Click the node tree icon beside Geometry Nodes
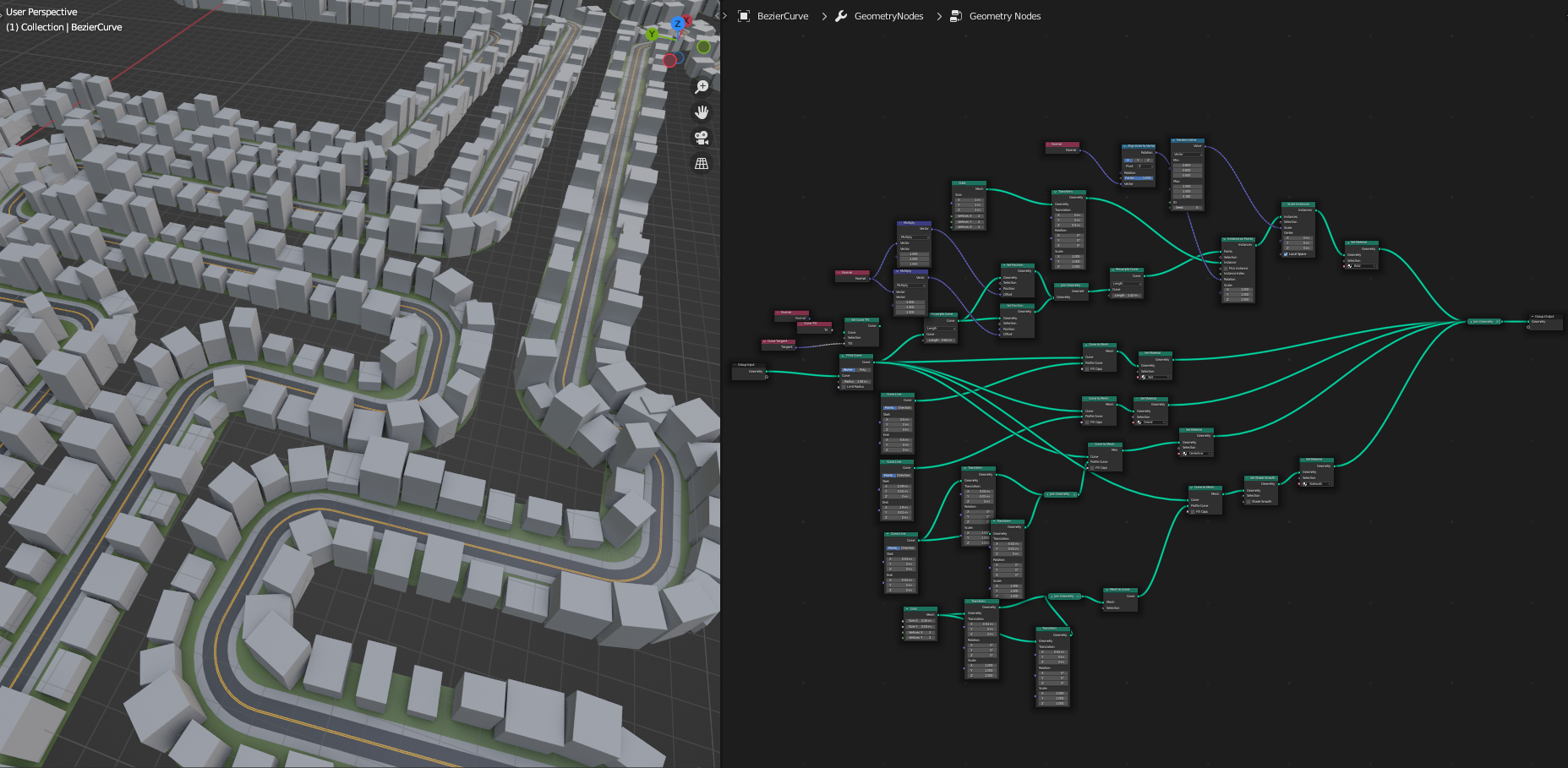Screen dimensions: 1568x768 click(956, 16)
